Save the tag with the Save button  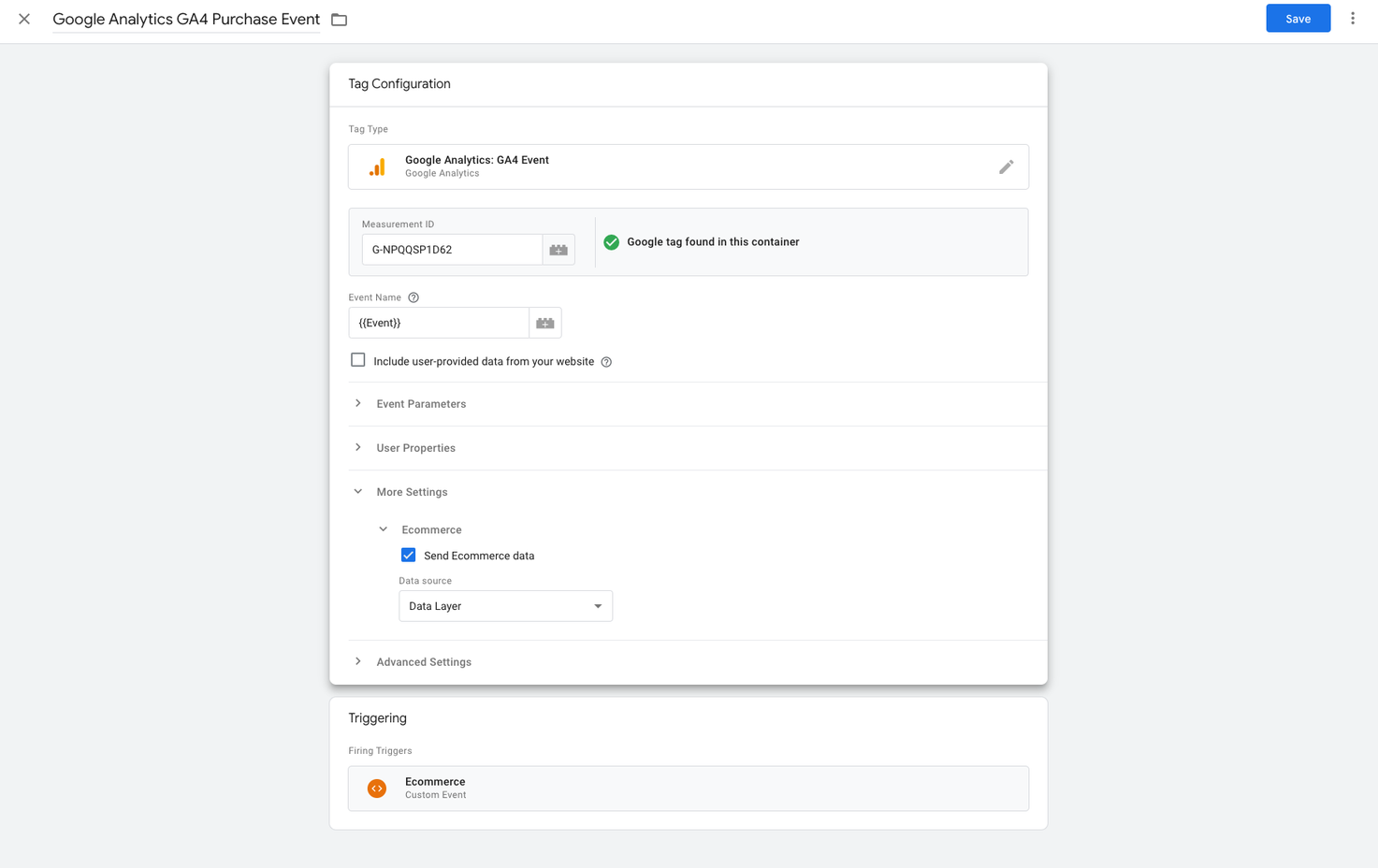[x=1298, y=19]
